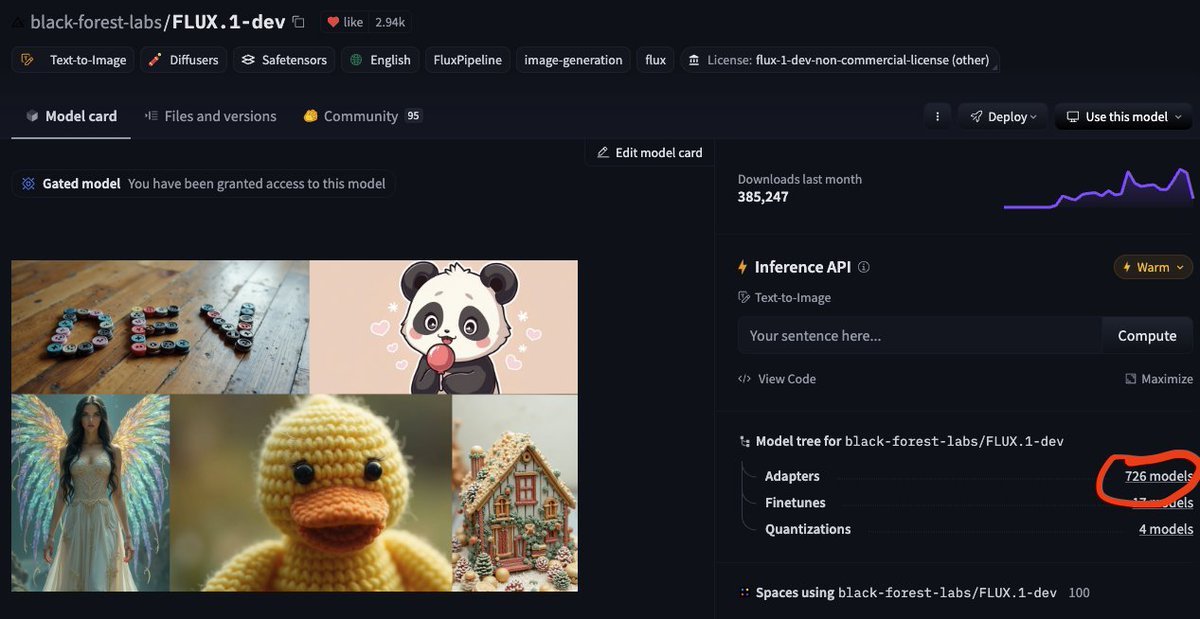Like the FLUX.1-dev model
The image size is (1200, 619).
(342, 22)
